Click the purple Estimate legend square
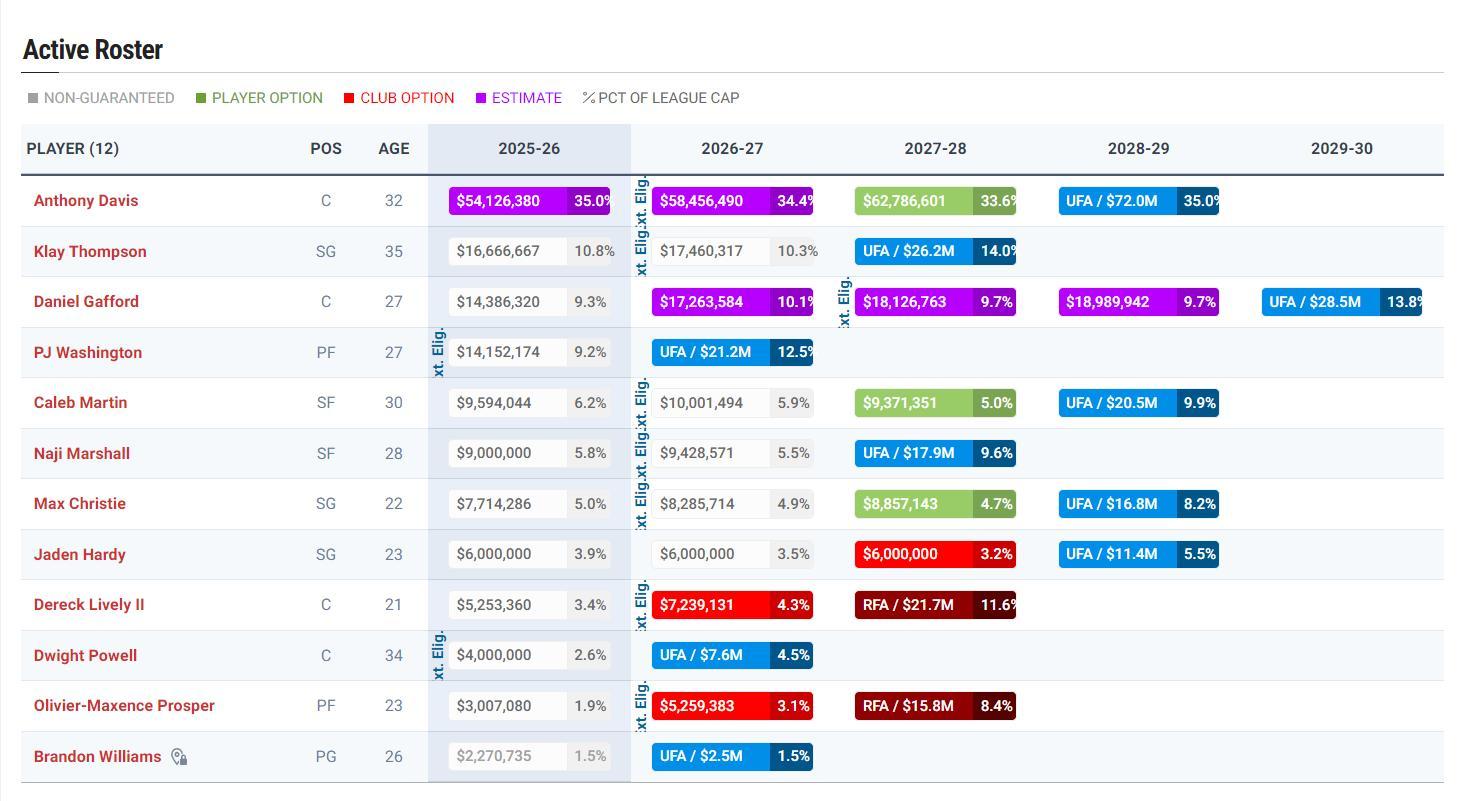This screenshot has height=801, width=1461. pos(481,98)
